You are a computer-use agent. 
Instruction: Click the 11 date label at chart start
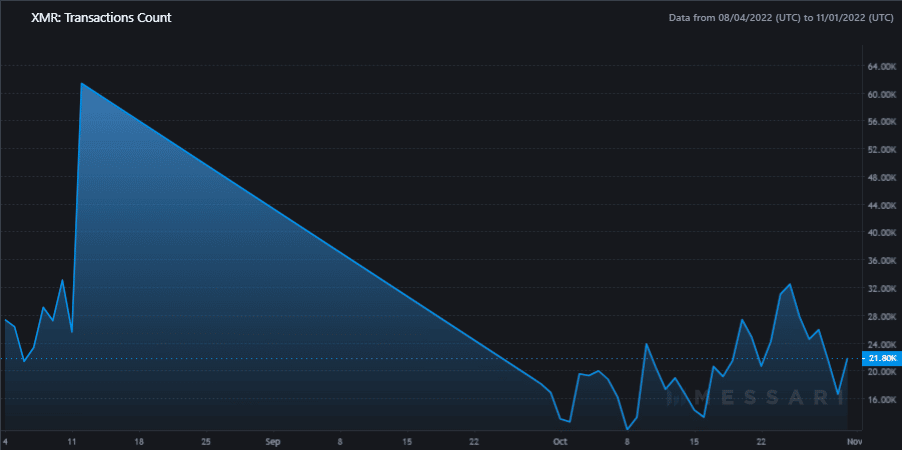click(71, 441)
